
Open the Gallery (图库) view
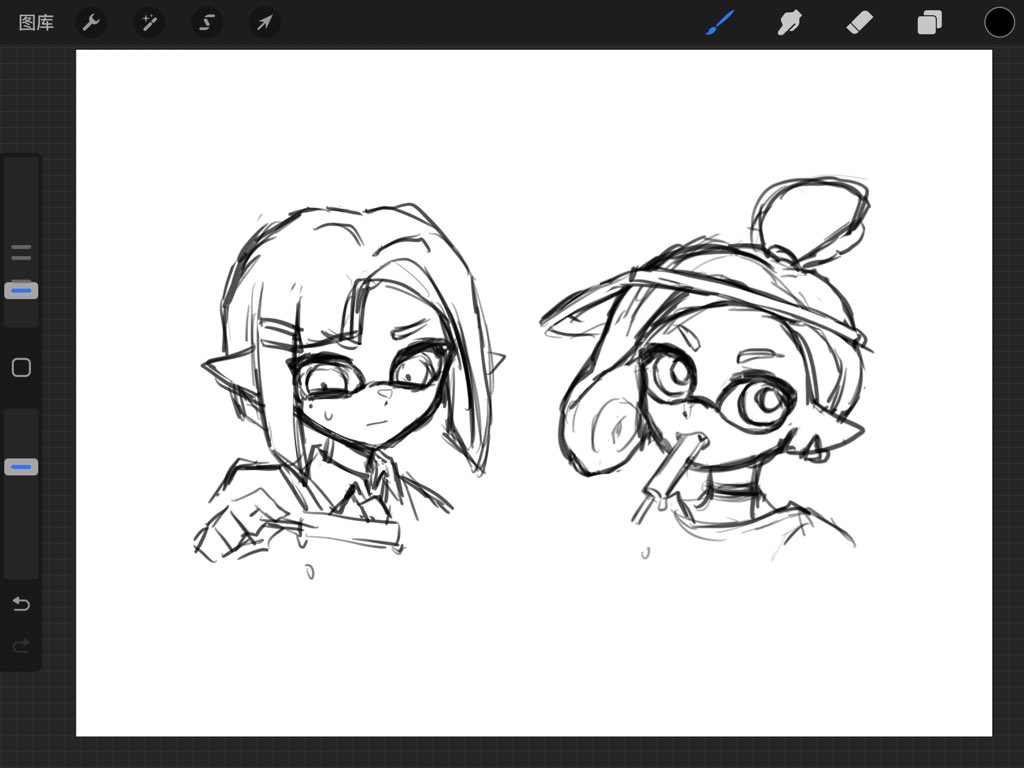tap(37, 23)
